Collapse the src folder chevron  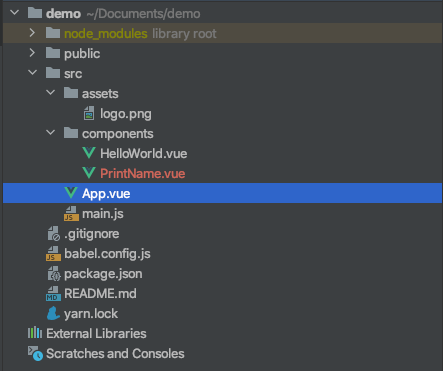point(32,72)
